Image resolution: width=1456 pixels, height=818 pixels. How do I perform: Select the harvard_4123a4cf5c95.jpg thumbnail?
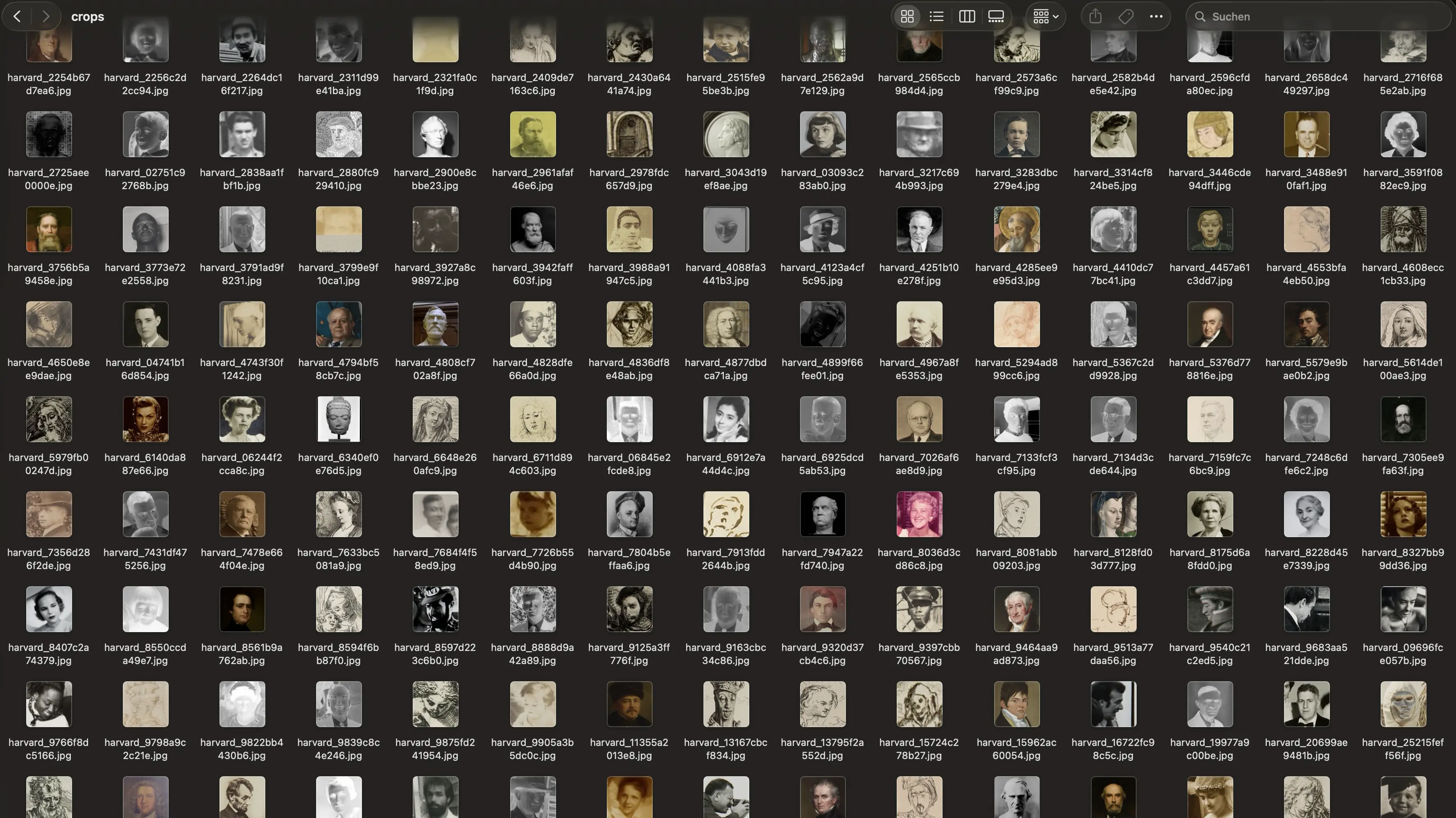pos(823,229)
